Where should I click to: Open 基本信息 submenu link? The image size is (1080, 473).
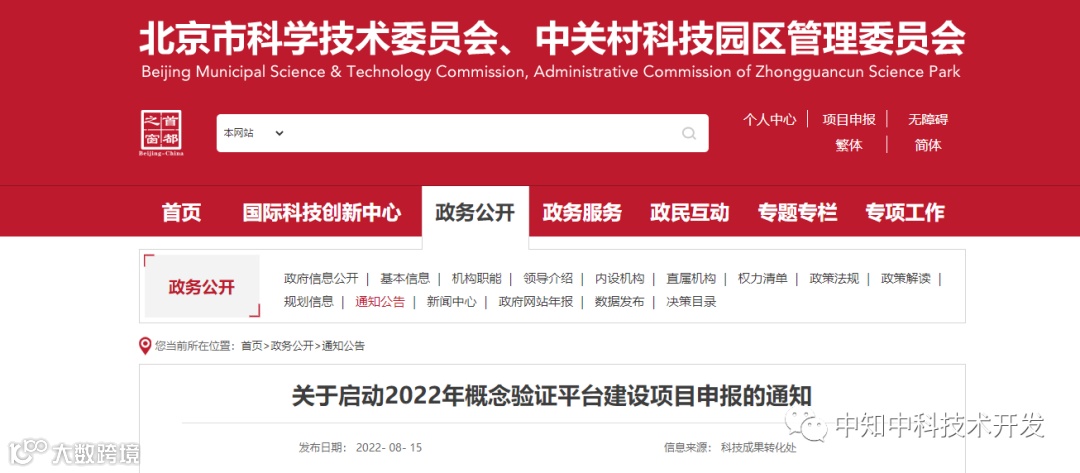click(405, 279)
